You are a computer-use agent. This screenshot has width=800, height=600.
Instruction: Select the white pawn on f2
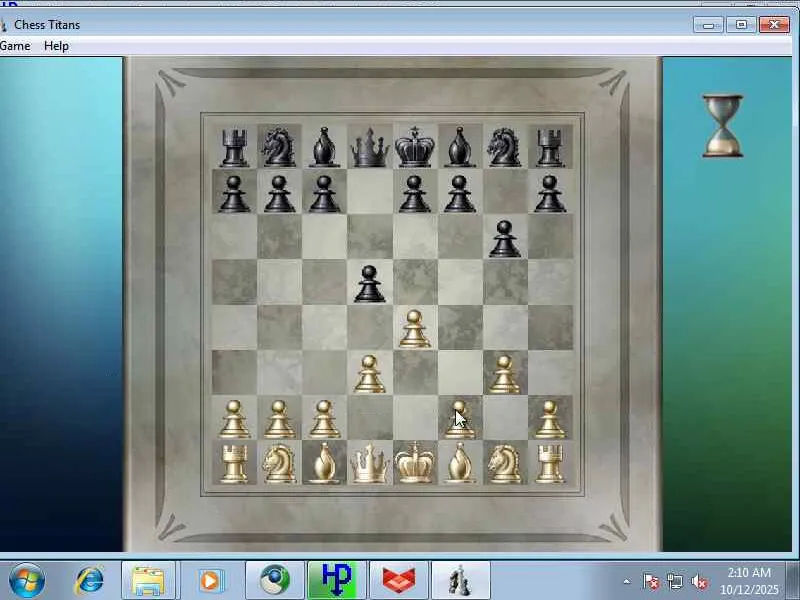460,419
